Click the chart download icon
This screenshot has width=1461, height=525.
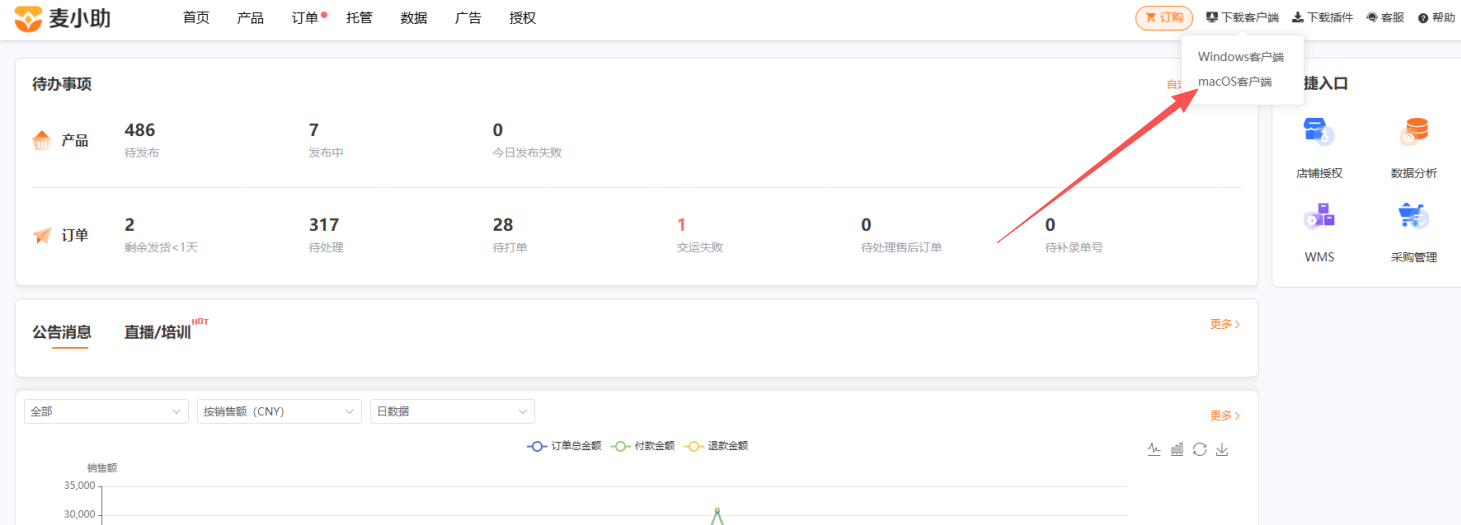coord(1222,449)
